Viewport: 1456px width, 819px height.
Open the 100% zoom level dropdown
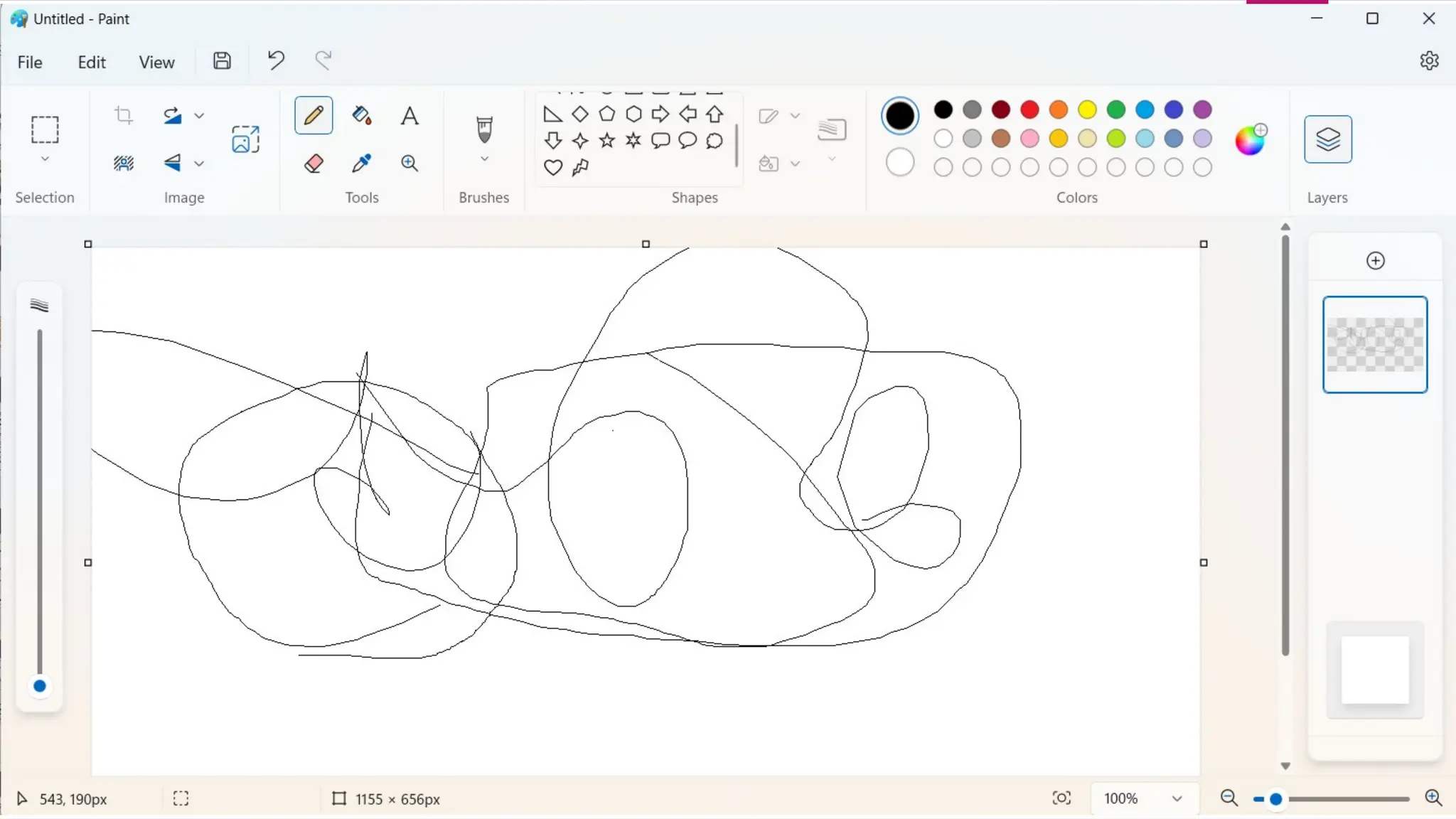coord(1177,798)
